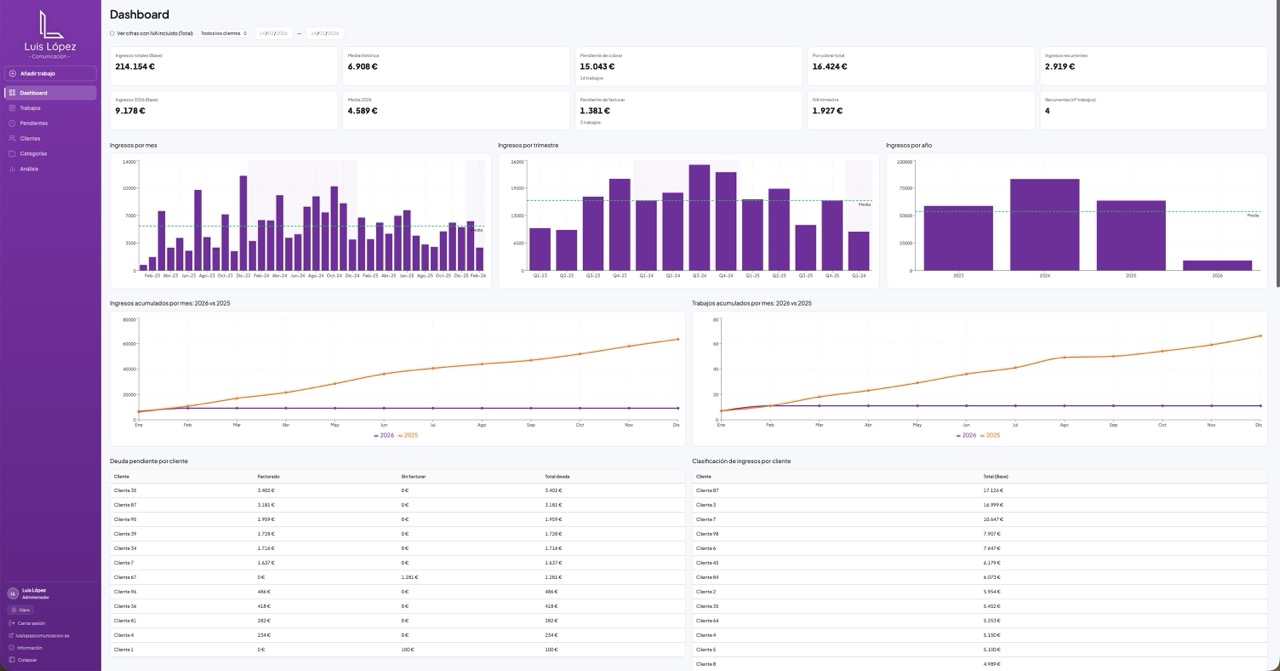Viewport: 1280px width, 671px height.
Task: Click the 2024 bar in Ingresos por año
Action: coord(1044,224)
